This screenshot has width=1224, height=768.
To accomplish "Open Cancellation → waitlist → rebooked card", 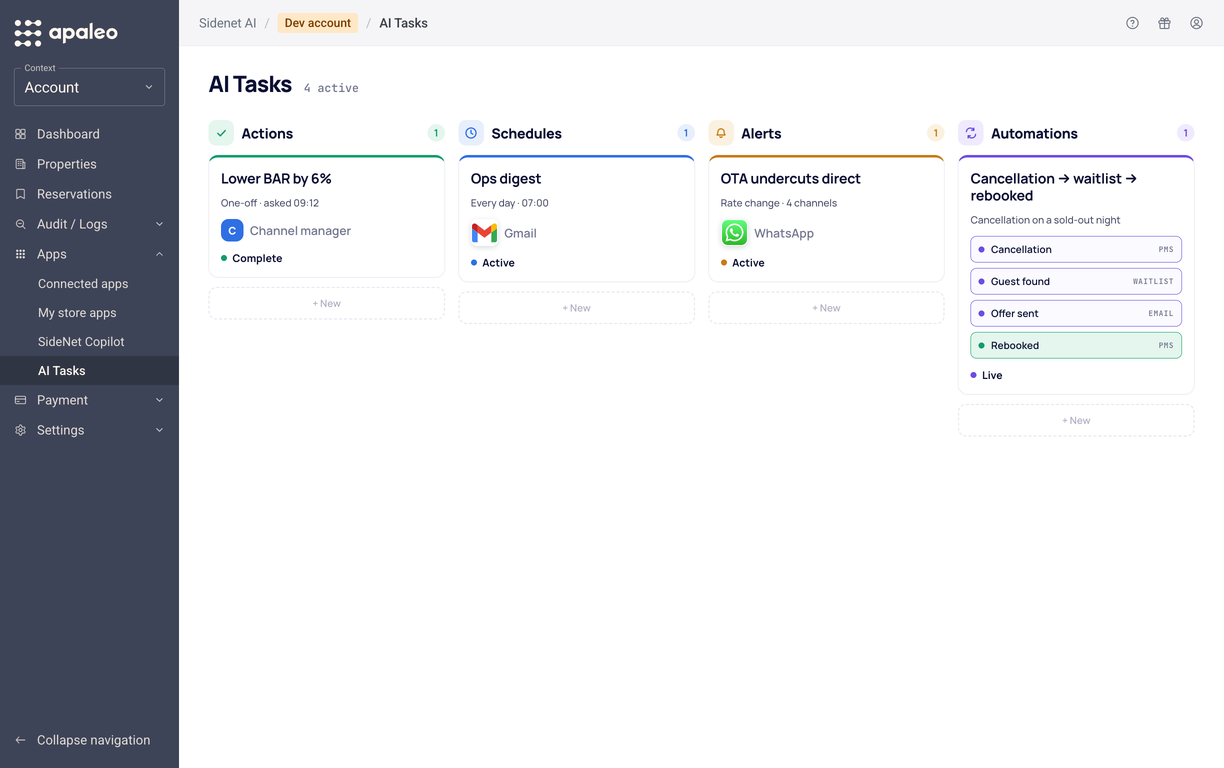I will point(1076,274).
